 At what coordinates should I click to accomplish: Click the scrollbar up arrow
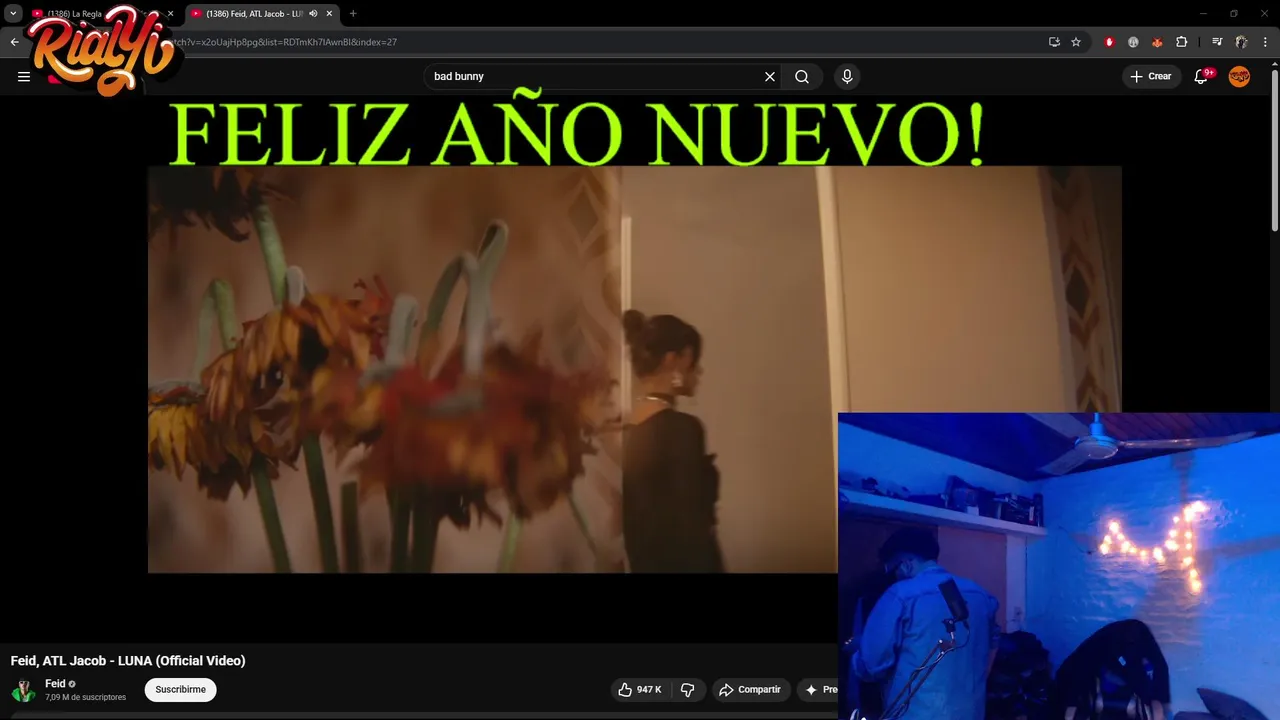pyautogui.click(x=1274, y=64)
